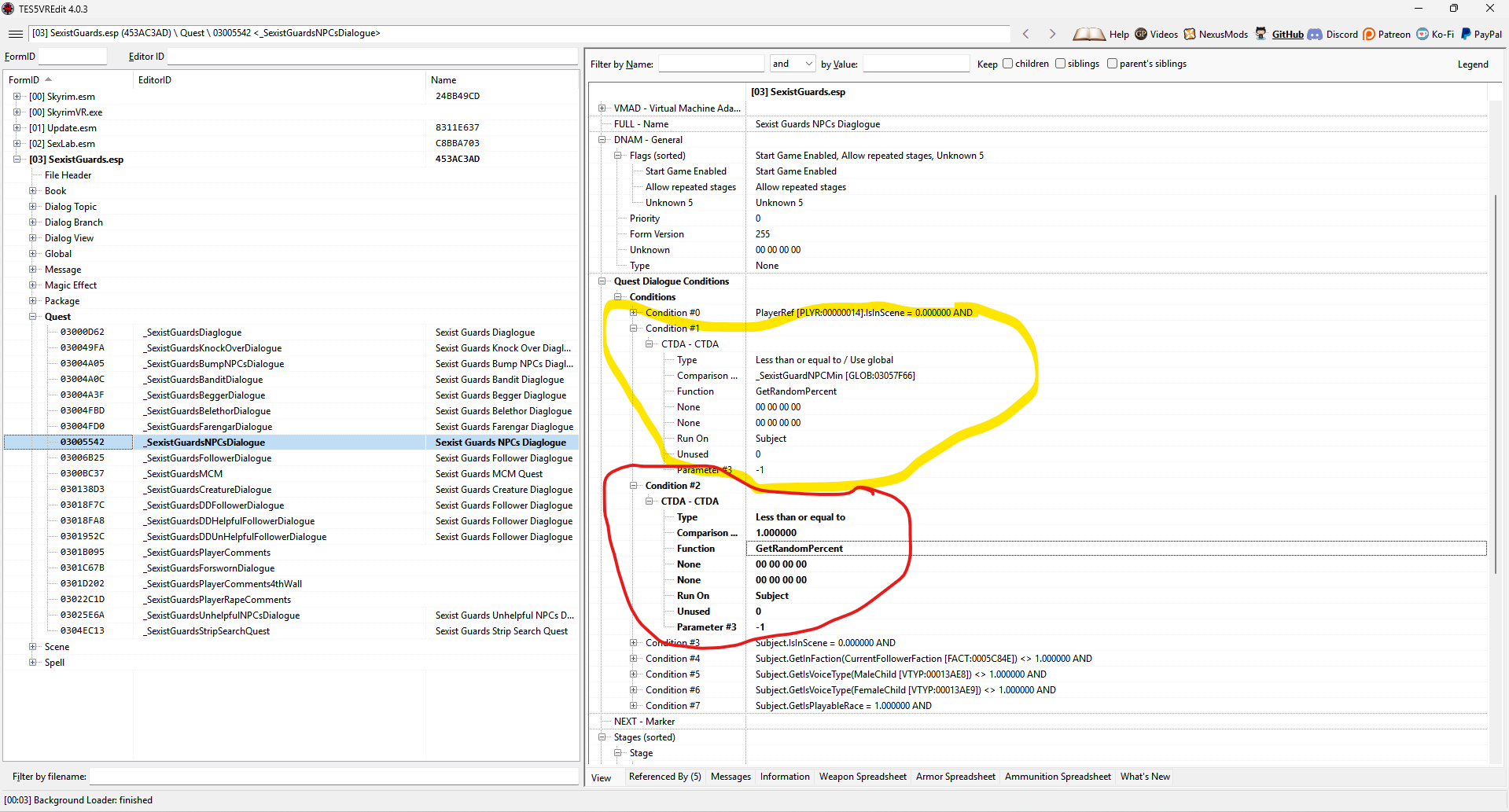Collapse the [03] SexistGuards.esp node

point(17,160)
